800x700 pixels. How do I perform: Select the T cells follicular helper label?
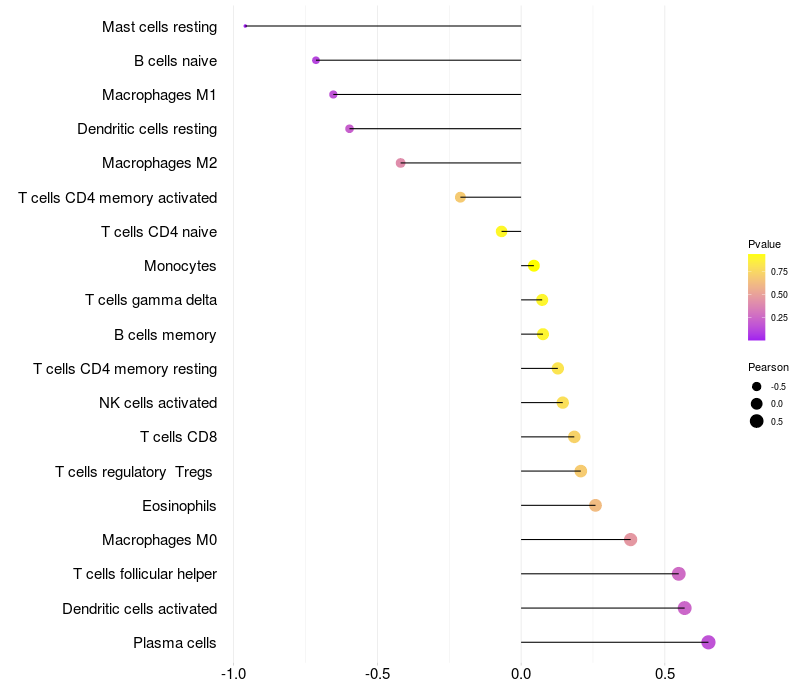(x=145, y=574)
